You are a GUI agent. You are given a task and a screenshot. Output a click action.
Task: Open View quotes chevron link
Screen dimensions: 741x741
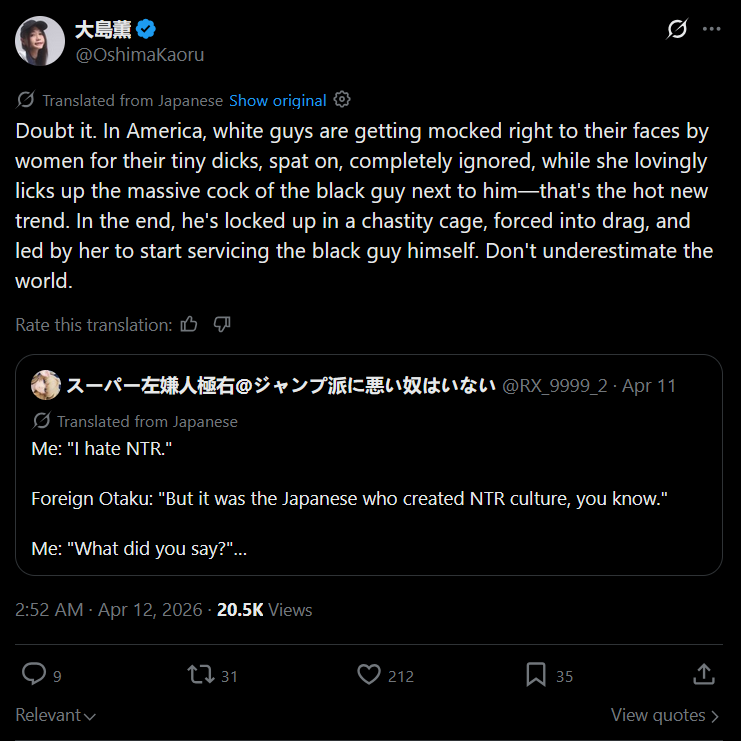(665, 715)
